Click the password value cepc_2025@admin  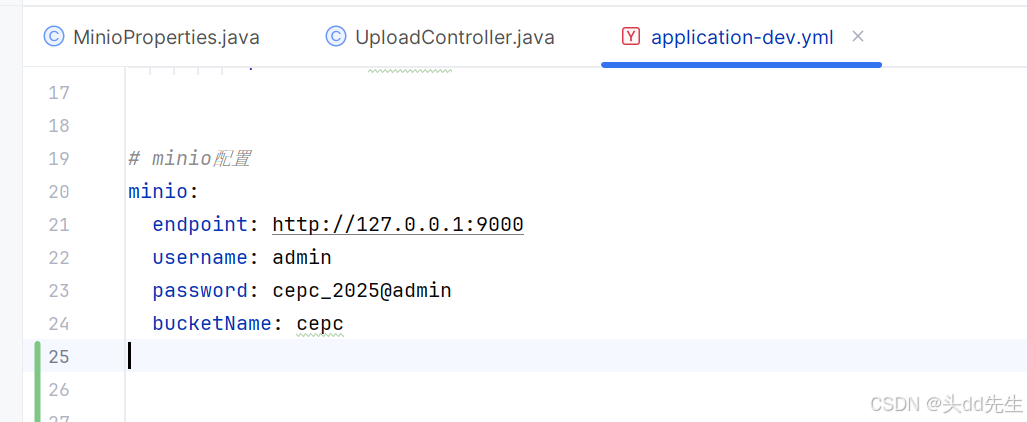click(362, 290)
